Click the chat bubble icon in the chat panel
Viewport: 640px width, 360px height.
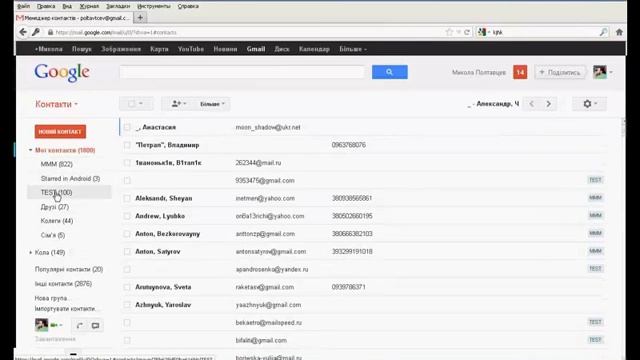(x=96, y=325)
